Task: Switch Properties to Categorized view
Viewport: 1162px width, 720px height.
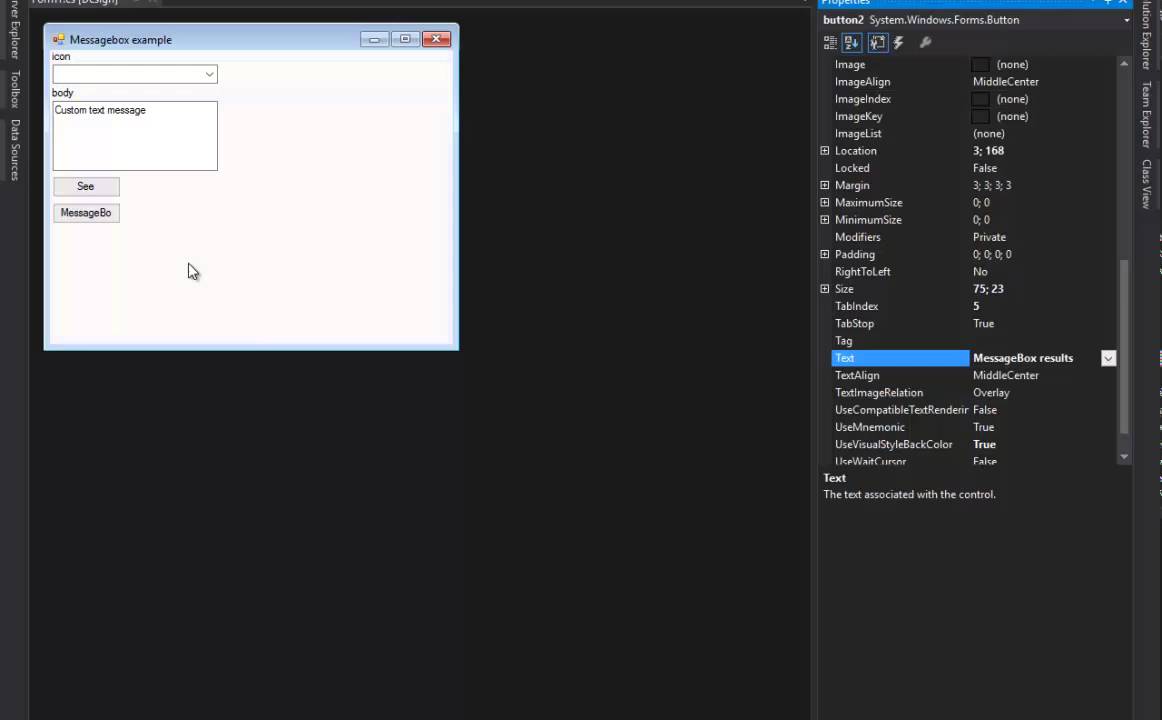Action: [830, 43]
